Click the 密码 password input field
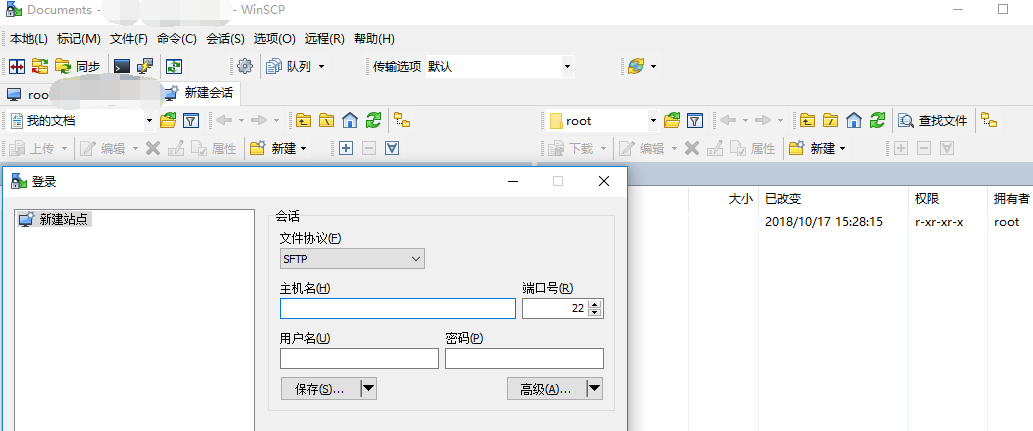The height and width of the screenshot is (431, 1033). 524,359
